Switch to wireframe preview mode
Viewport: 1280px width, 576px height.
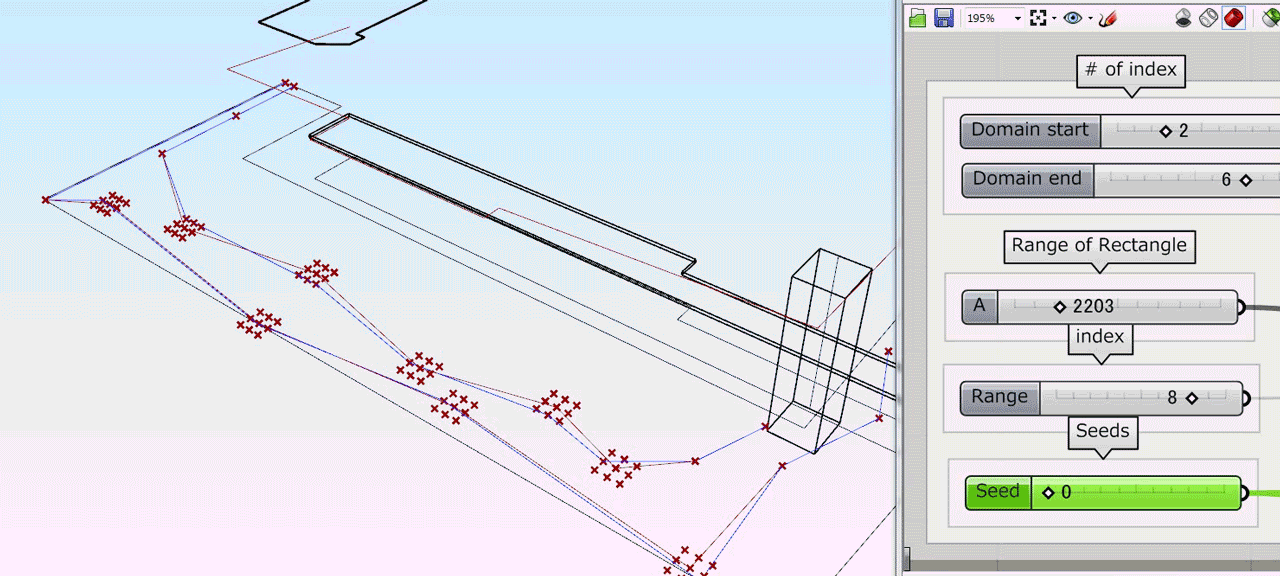1208,18
